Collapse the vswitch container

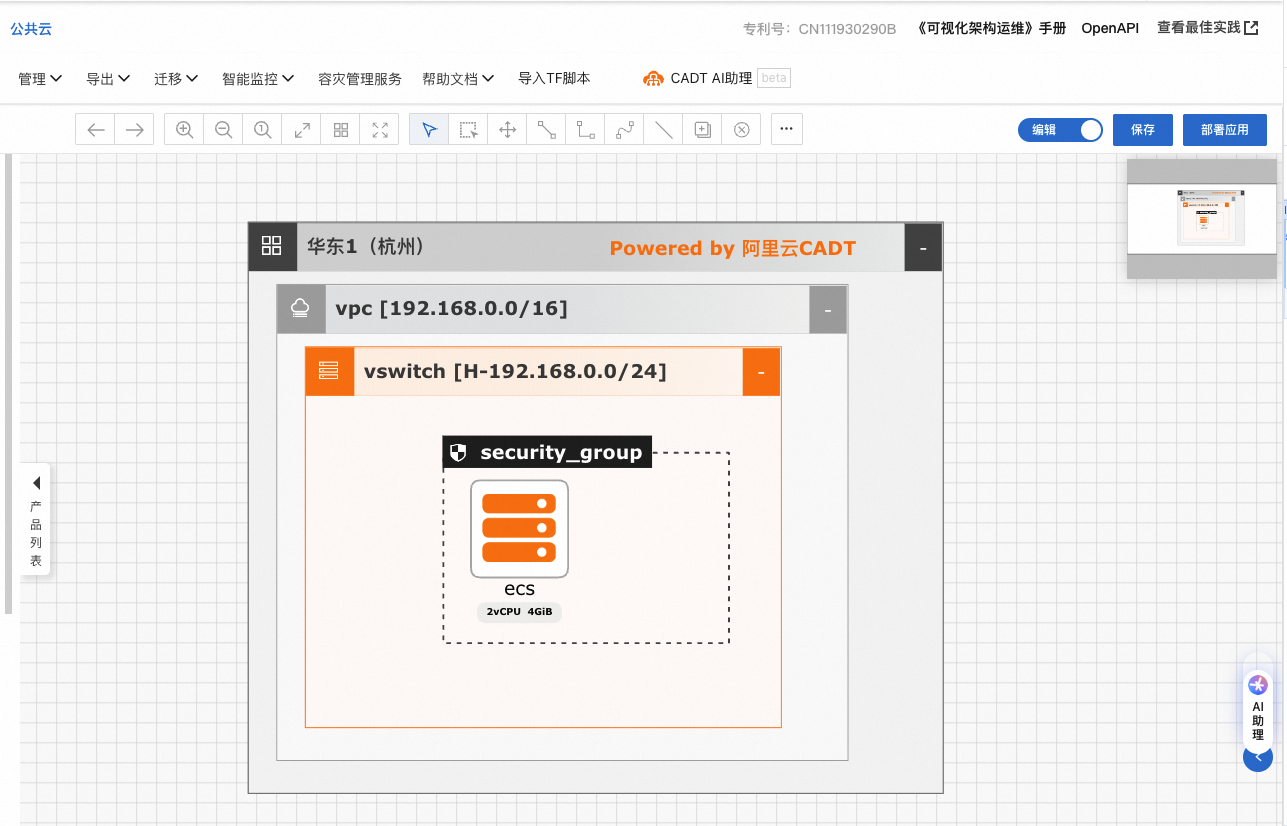(x=761, y=372)
